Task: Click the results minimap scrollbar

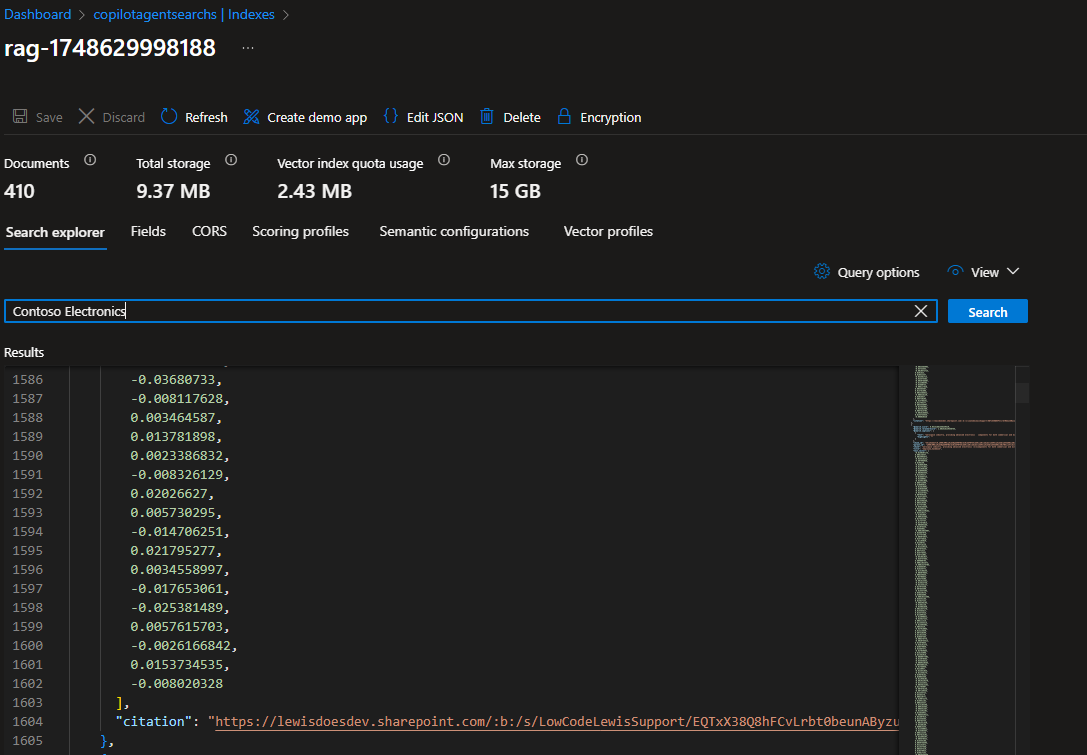Action: coord(1020,392)
